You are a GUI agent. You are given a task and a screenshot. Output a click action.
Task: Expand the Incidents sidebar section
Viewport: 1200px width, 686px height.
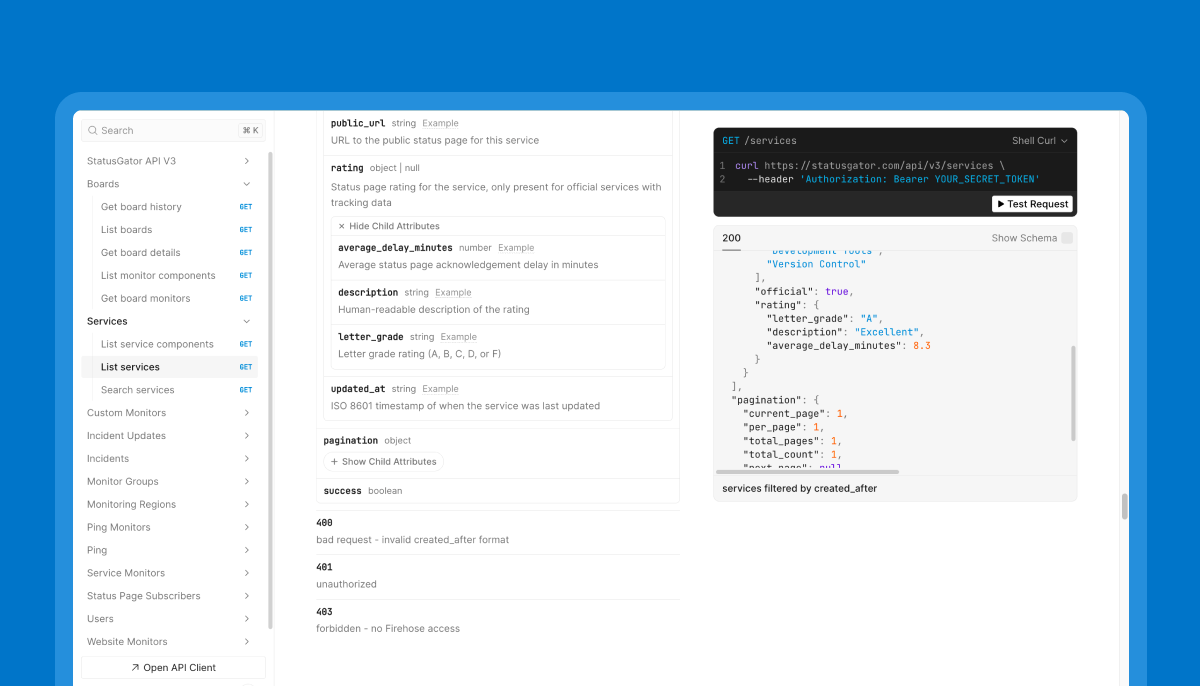point(247,459)
